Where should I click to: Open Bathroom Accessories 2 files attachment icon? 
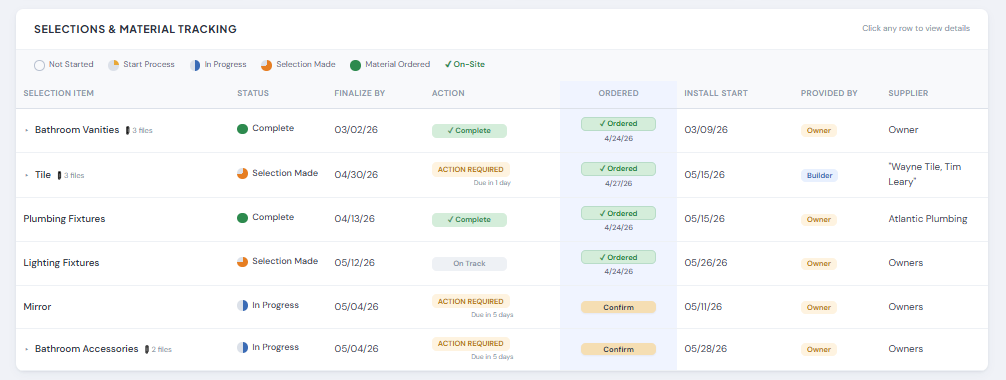tap(147, 349)
